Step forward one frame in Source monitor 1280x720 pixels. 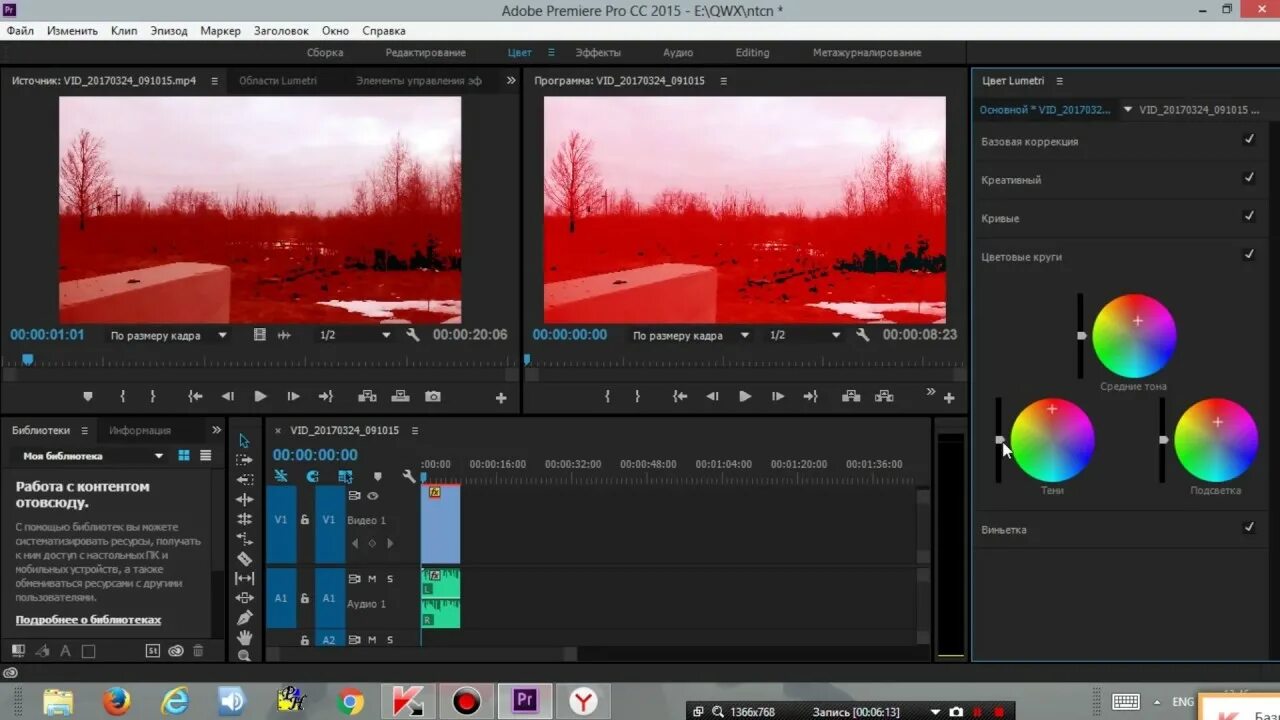point(293,397)
